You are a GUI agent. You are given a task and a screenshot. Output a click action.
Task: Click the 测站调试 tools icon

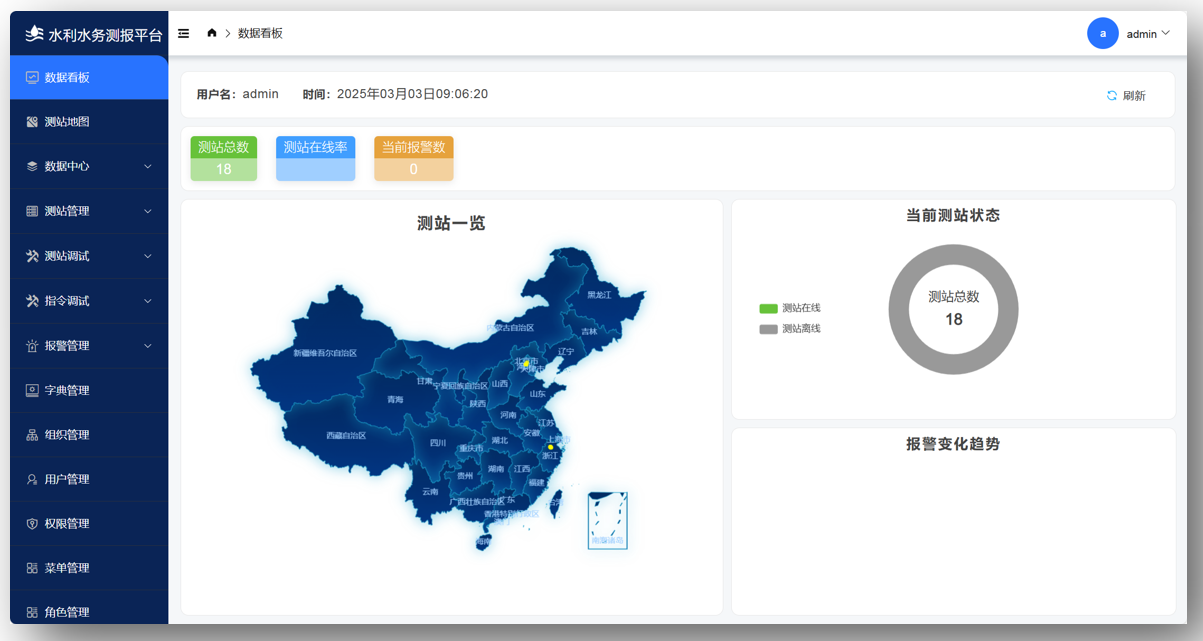pos(32,256)
